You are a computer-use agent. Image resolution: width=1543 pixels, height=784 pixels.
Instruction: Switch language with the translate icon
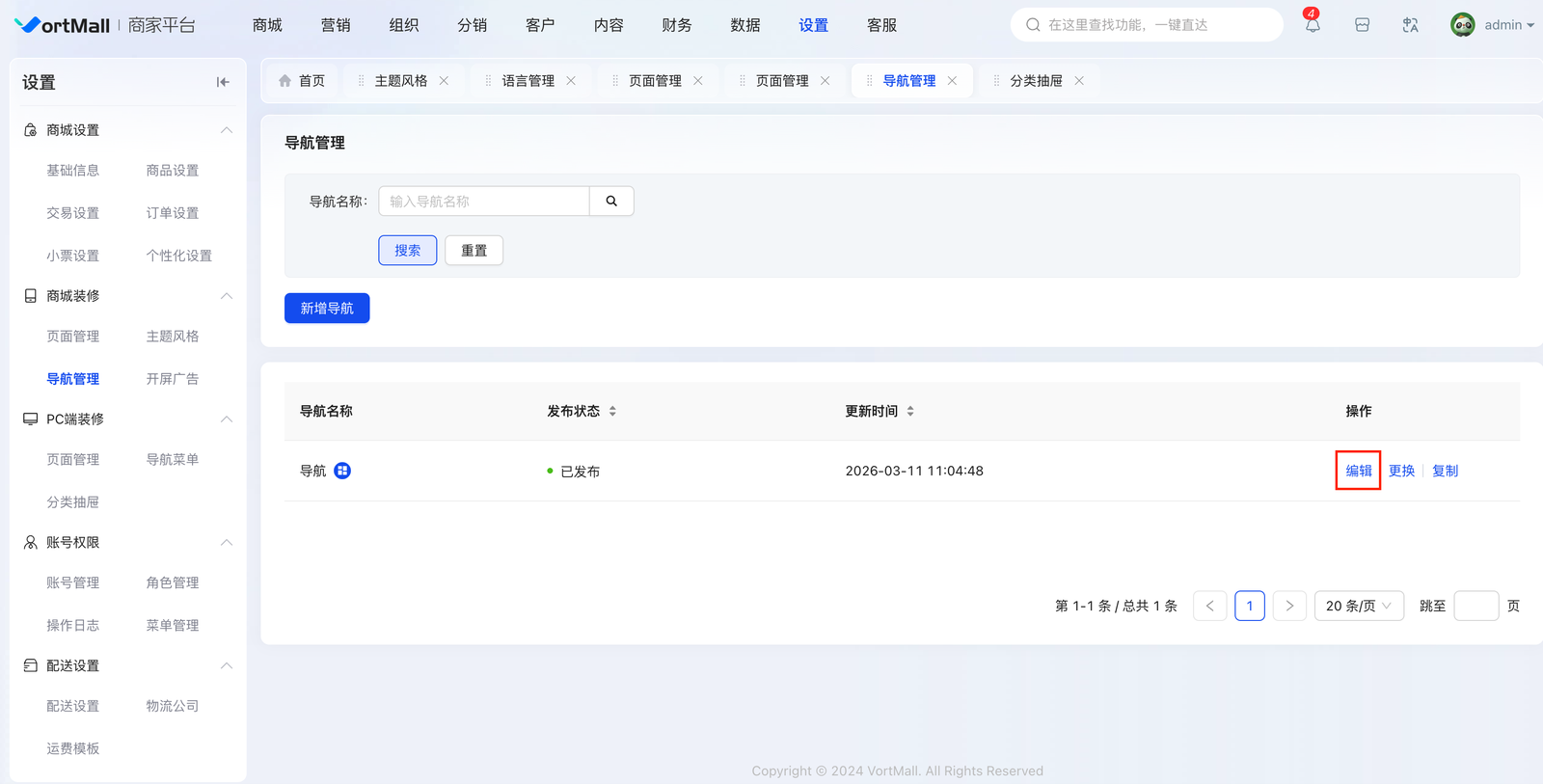[x=1410, y=25]
